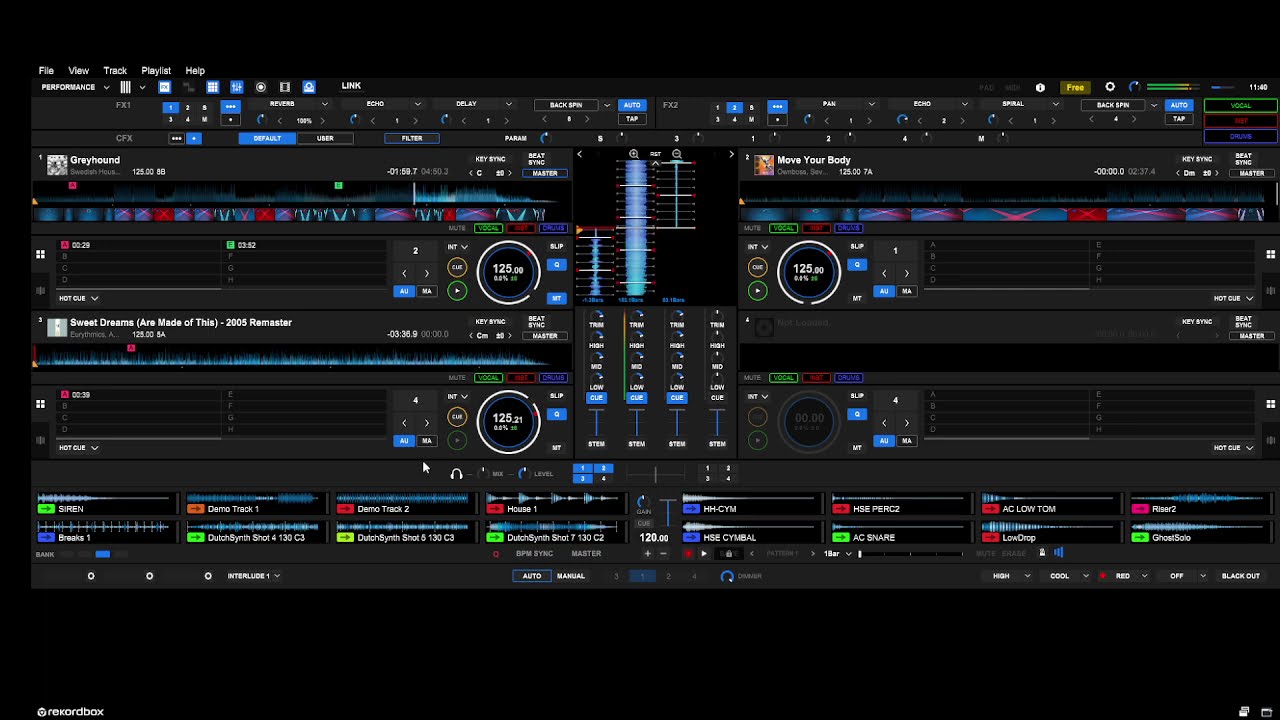The height and width of the screenshot is (720, 1280).
Task: Enable SLIP mode on deck 2
Action: pyautogui.click(x=857, y=246)
